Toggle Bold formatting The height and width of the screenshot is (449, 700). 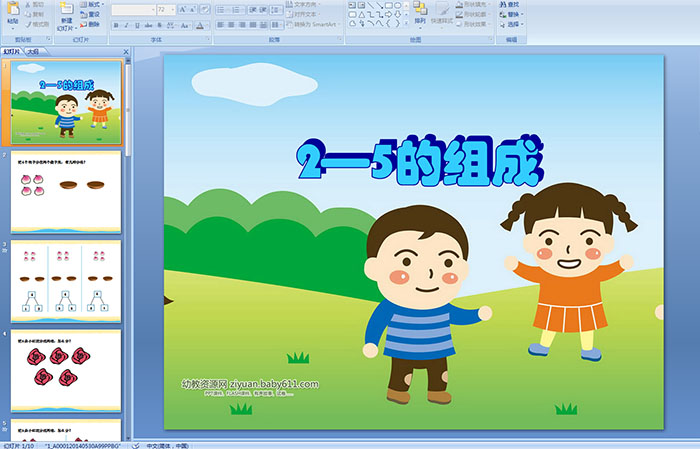click(116, 25)
